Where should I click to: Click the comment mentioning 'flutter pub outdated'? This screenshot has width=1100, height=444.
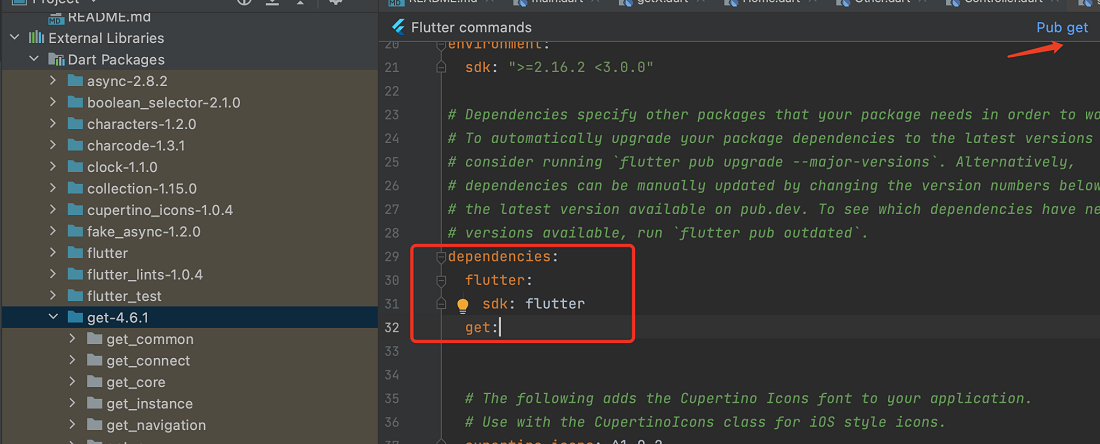click(x=658, y=233)
